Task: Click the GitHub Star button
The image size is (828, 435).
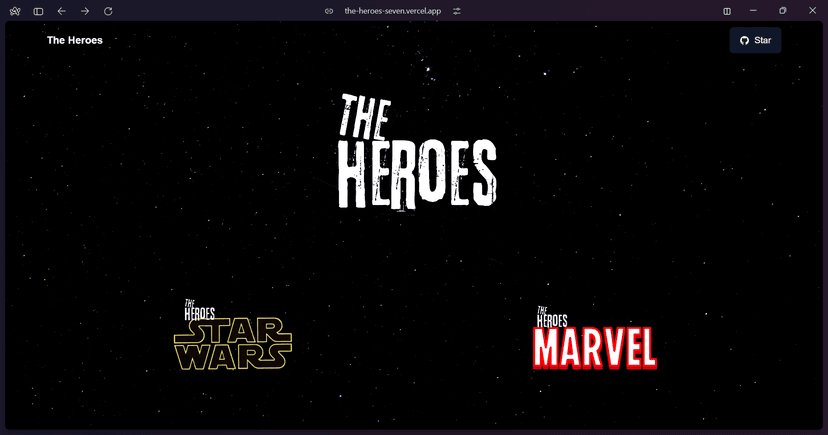Action: [x=755, y=40]
